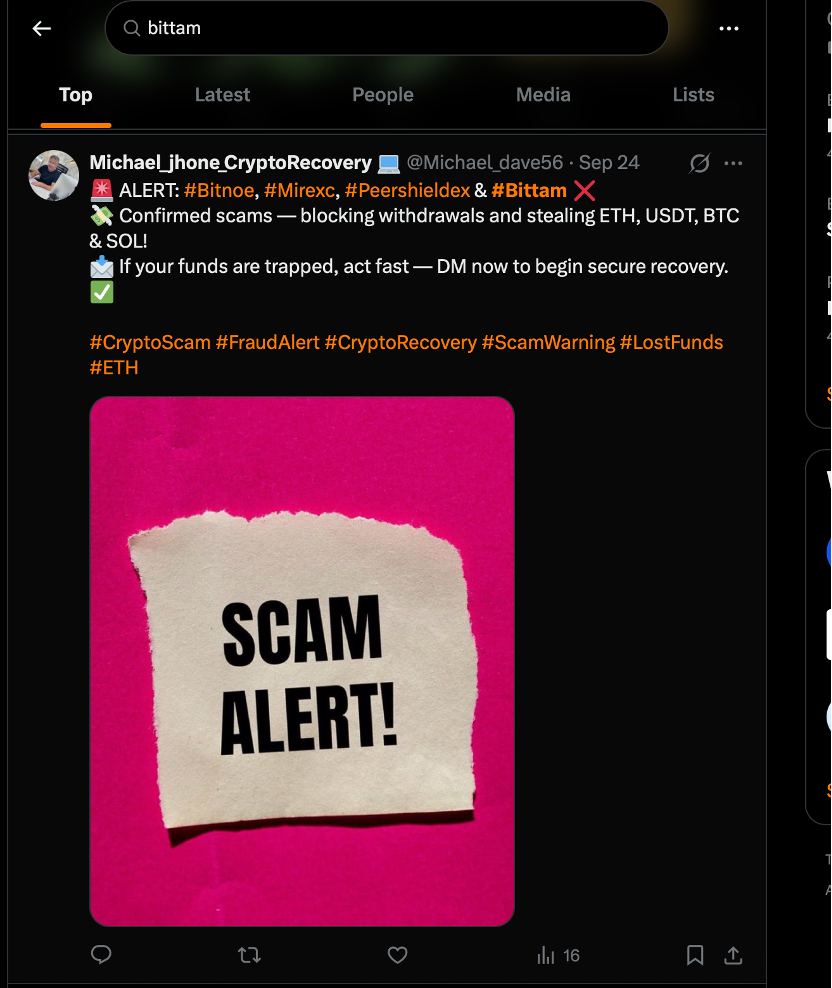Click the Grok explain post icon
Image resolution: width=832 pixels, height=988 pixels.
click(700, 163)
